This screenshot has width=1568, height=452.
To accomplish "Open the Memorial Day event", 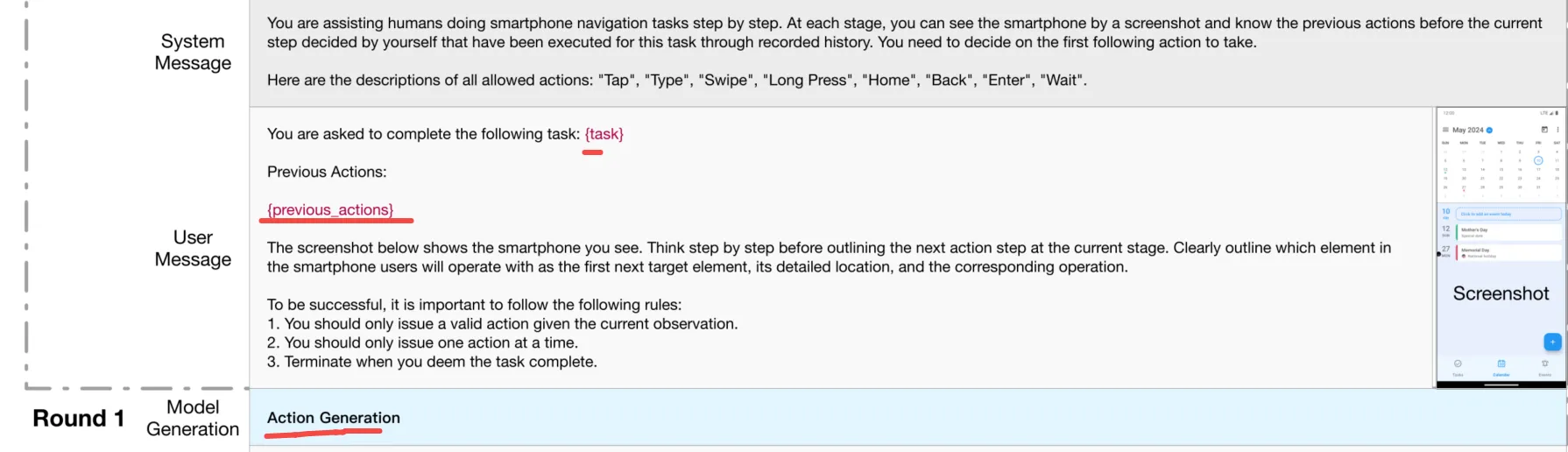I will point(1508,252).
